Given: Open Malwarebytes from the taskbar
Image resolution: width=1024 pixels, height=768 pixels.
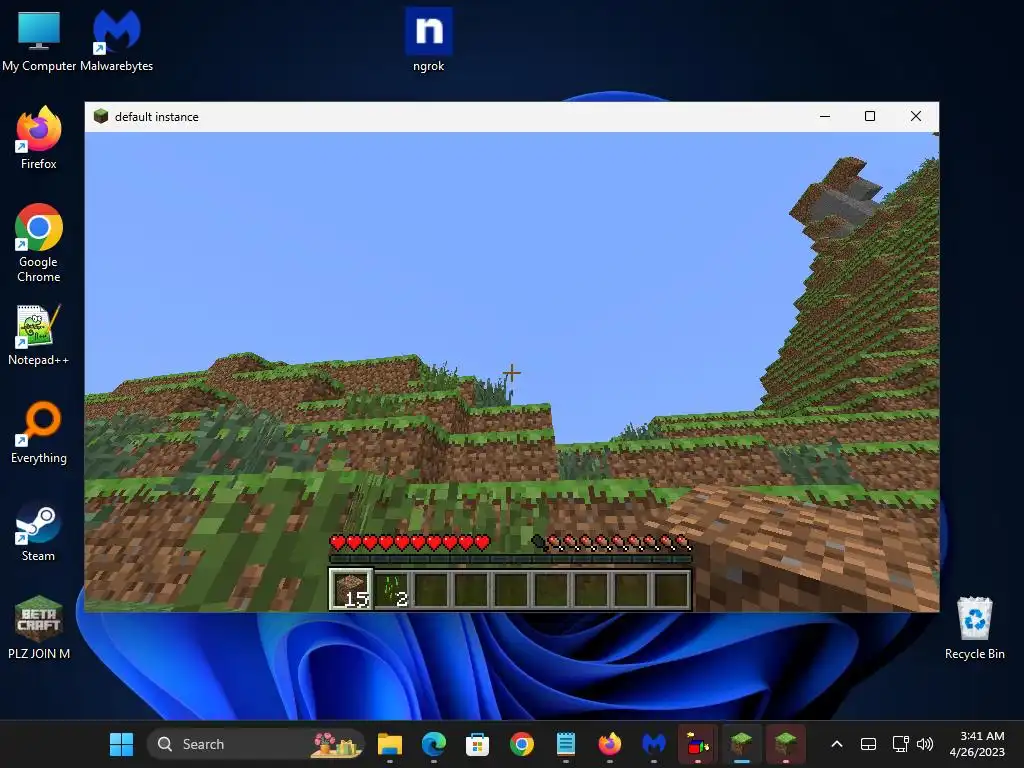Looking at the screenshot, I should pos(654,744).
